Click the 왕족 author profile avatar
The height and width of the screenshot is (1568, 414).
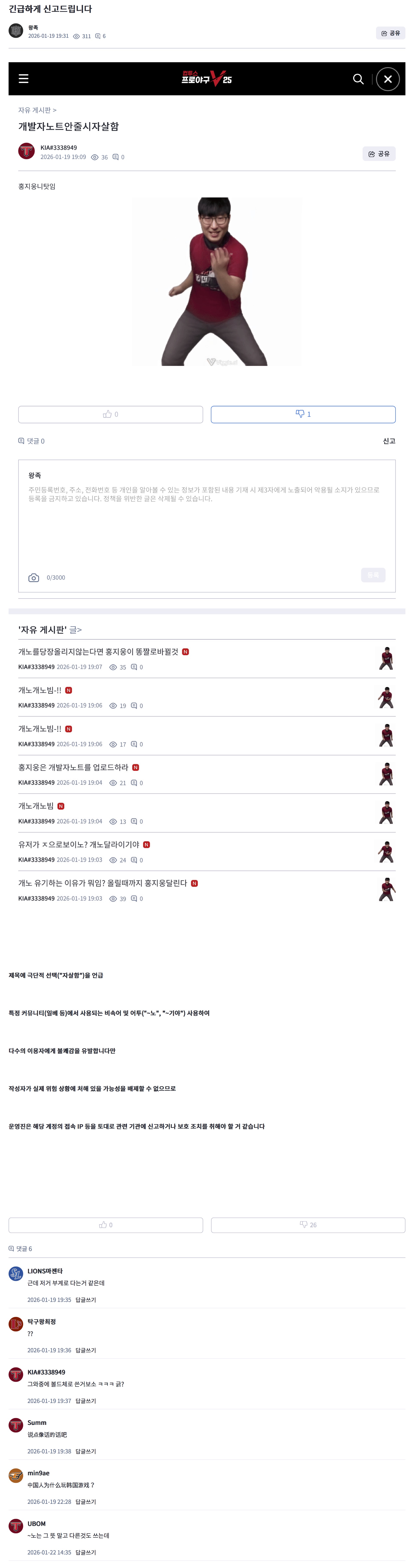click(16, 30)
